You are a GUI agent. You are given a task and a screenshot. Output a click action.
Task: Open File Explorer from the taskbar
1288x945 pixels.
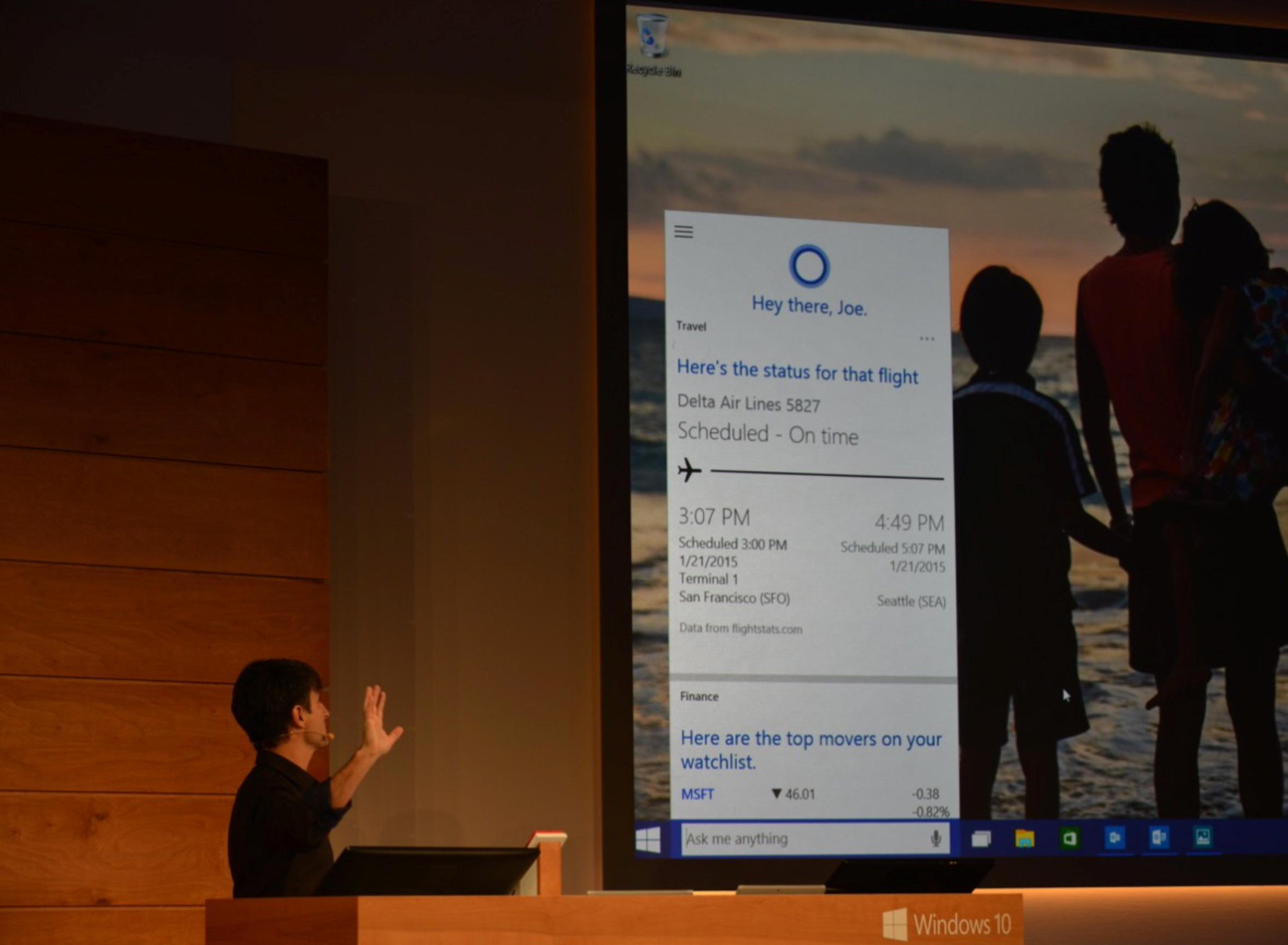1024,838
